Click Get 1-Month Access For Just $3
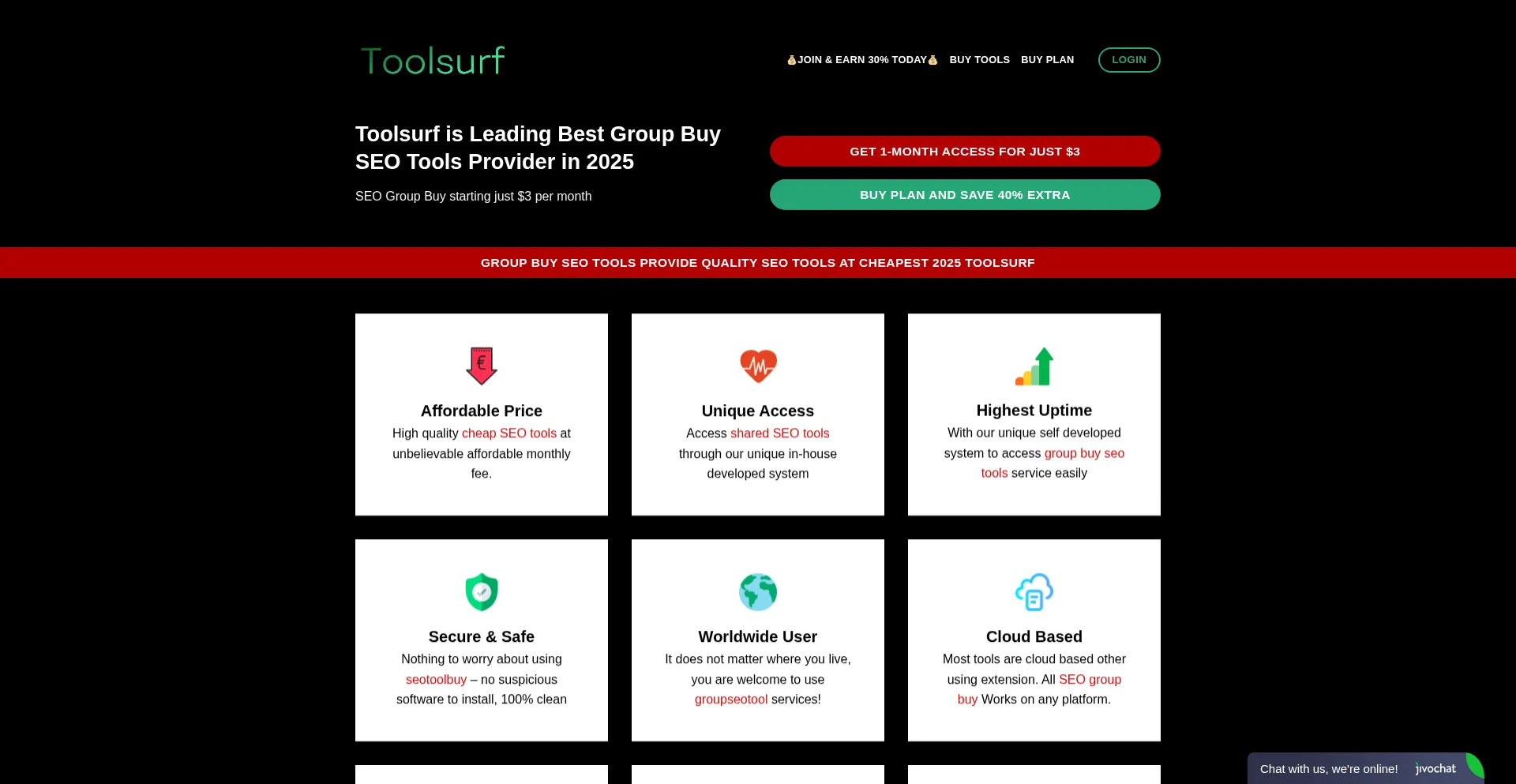Screen dimensions: 1516x784 point(965,152)
